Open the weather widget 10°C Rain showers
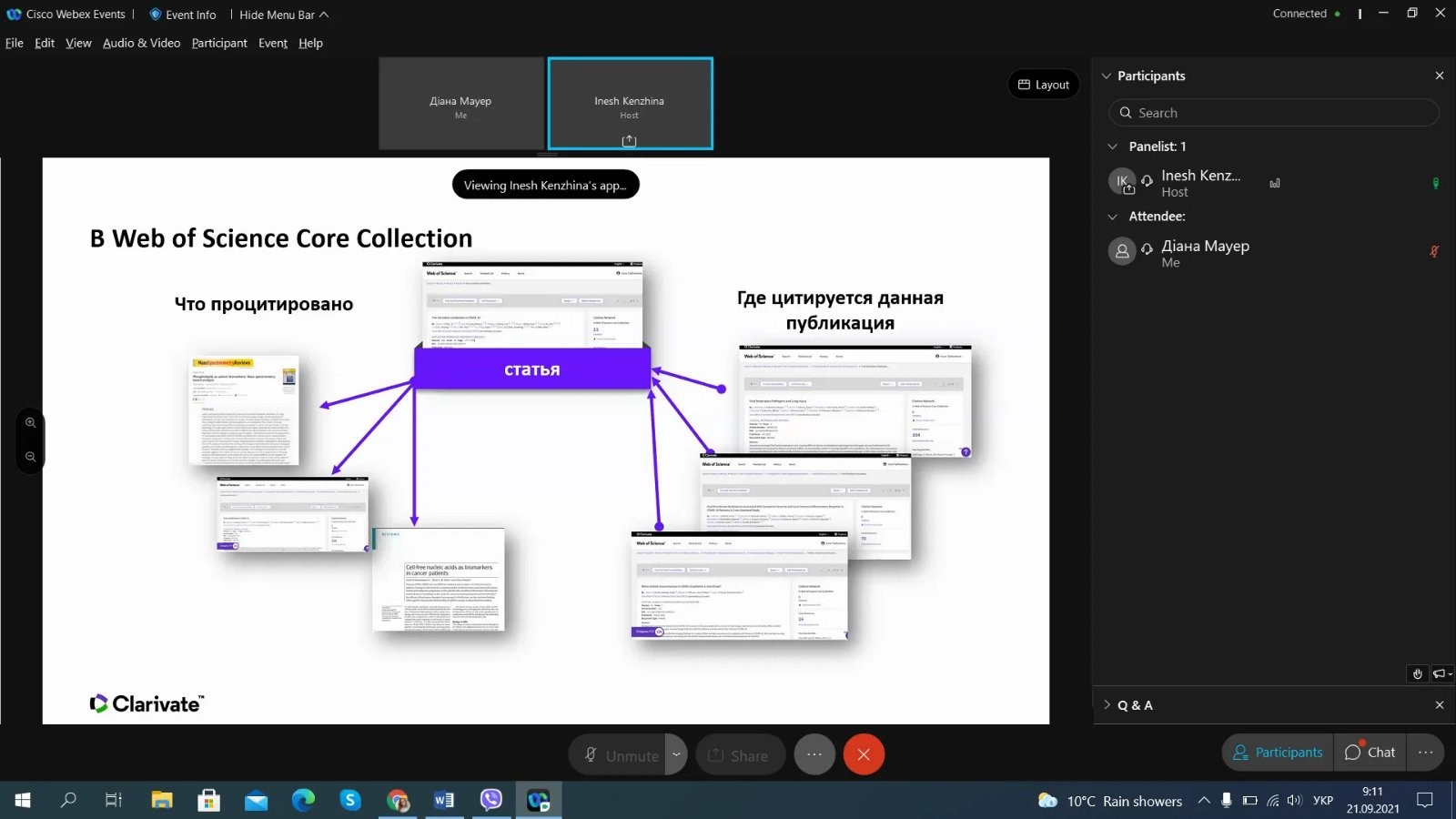1456x819 pixels. click(1110, 801)
